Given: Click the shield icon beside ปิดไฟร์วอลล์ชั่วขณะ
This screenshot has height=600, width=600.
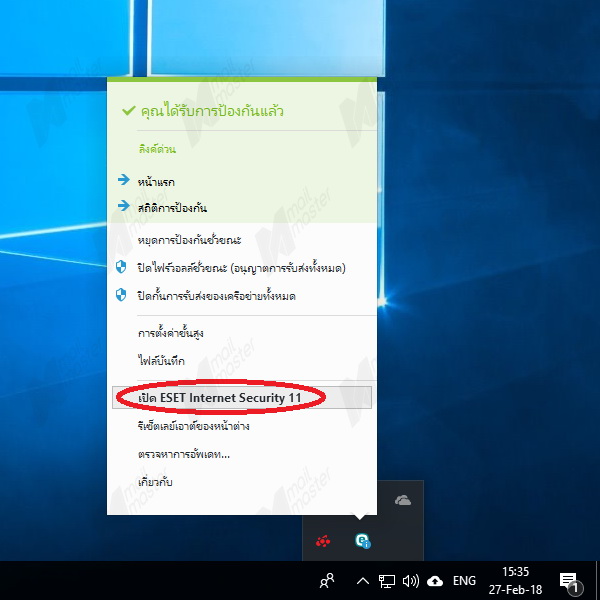Looking at the screenshot, I should (121, 267).
